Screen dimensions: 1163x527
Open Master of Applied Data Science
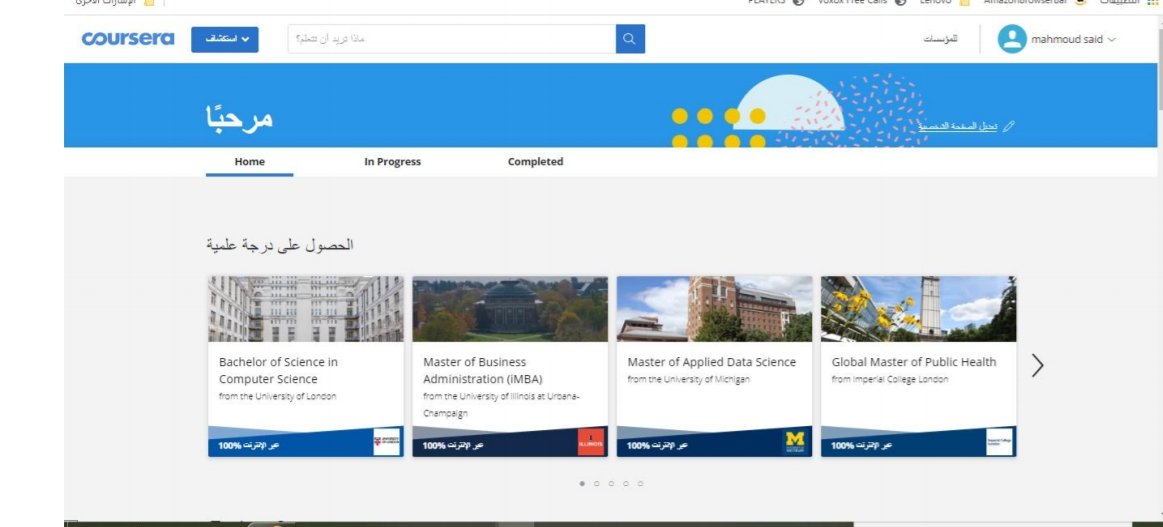(711, 362)
